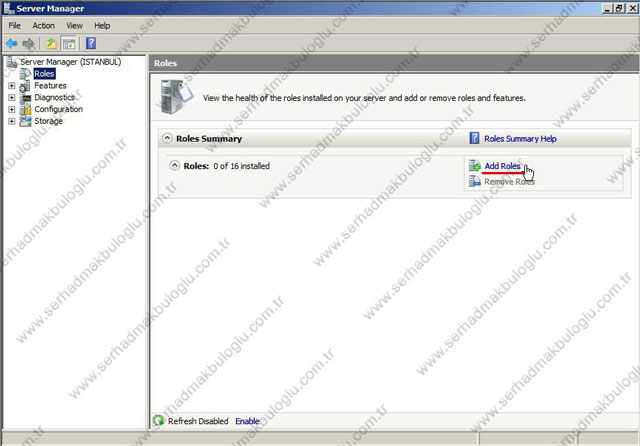Select the Storage tree item
This screenshot has height=446, width=640.
[x=48, y=121]
